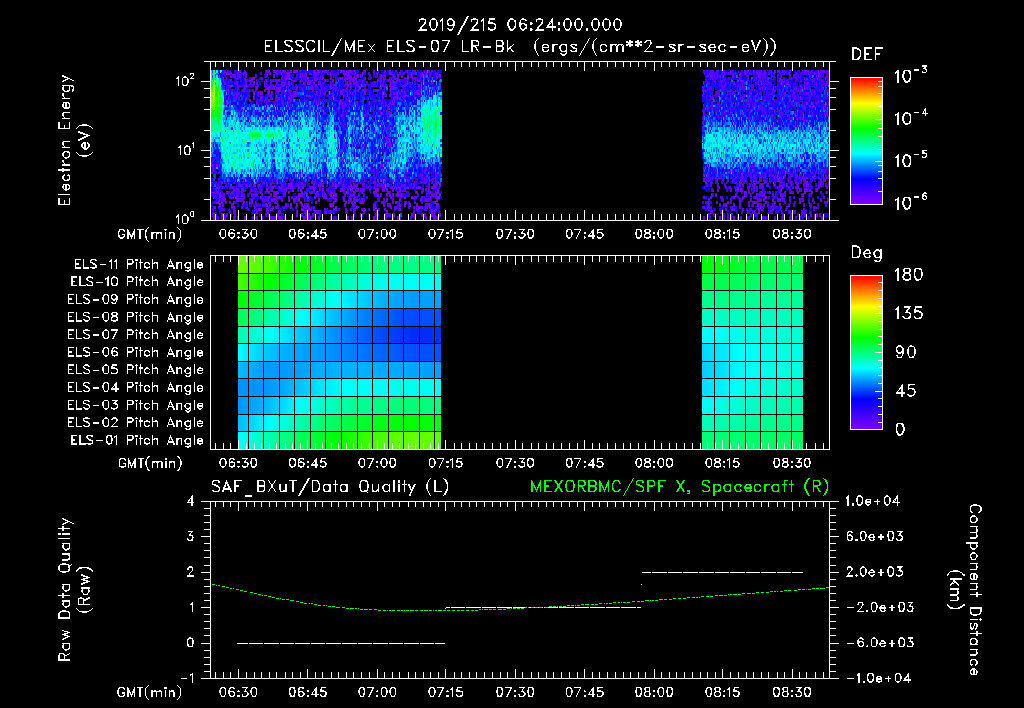Click the 45 tick on Deg scale

906,391
